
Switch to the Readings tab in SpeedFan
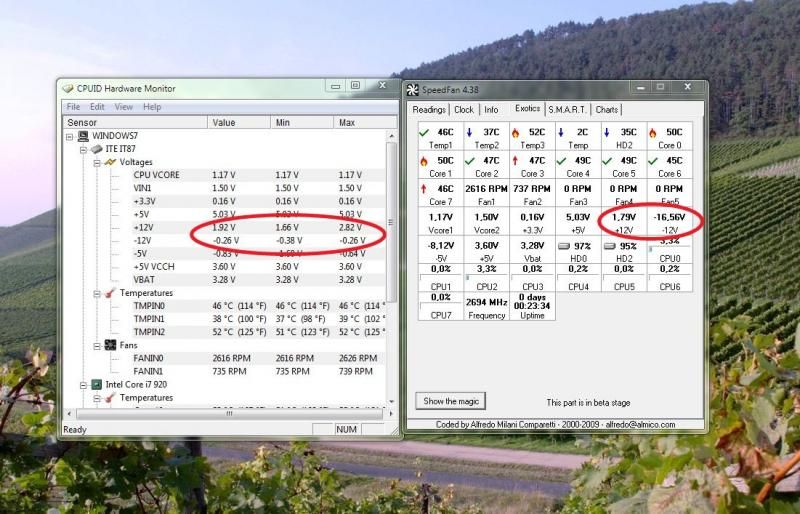pyautogui.click(x=429, y=110)
